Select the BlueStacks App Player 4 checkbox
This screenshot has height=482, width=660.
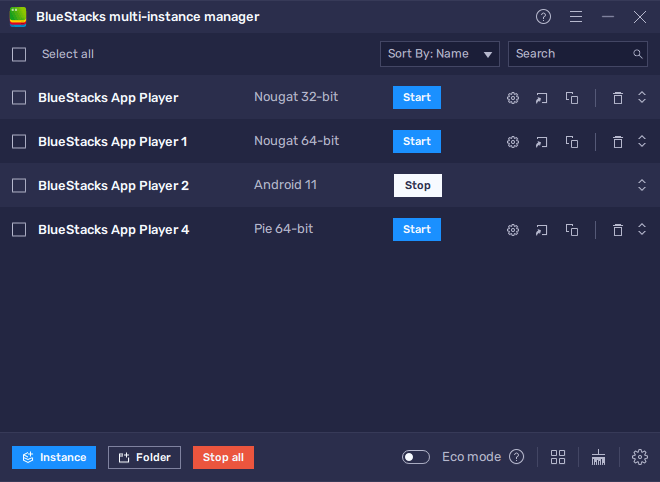[x=19, y=230]
